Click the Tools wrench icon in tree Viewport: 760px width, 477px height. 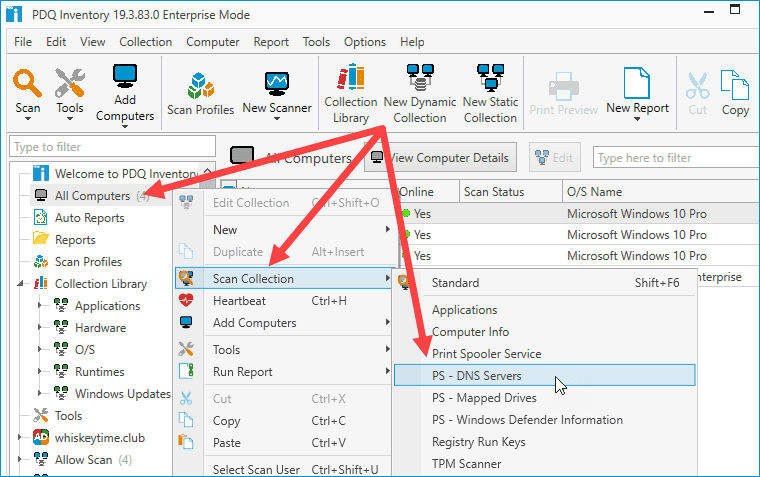click(41, 415)
